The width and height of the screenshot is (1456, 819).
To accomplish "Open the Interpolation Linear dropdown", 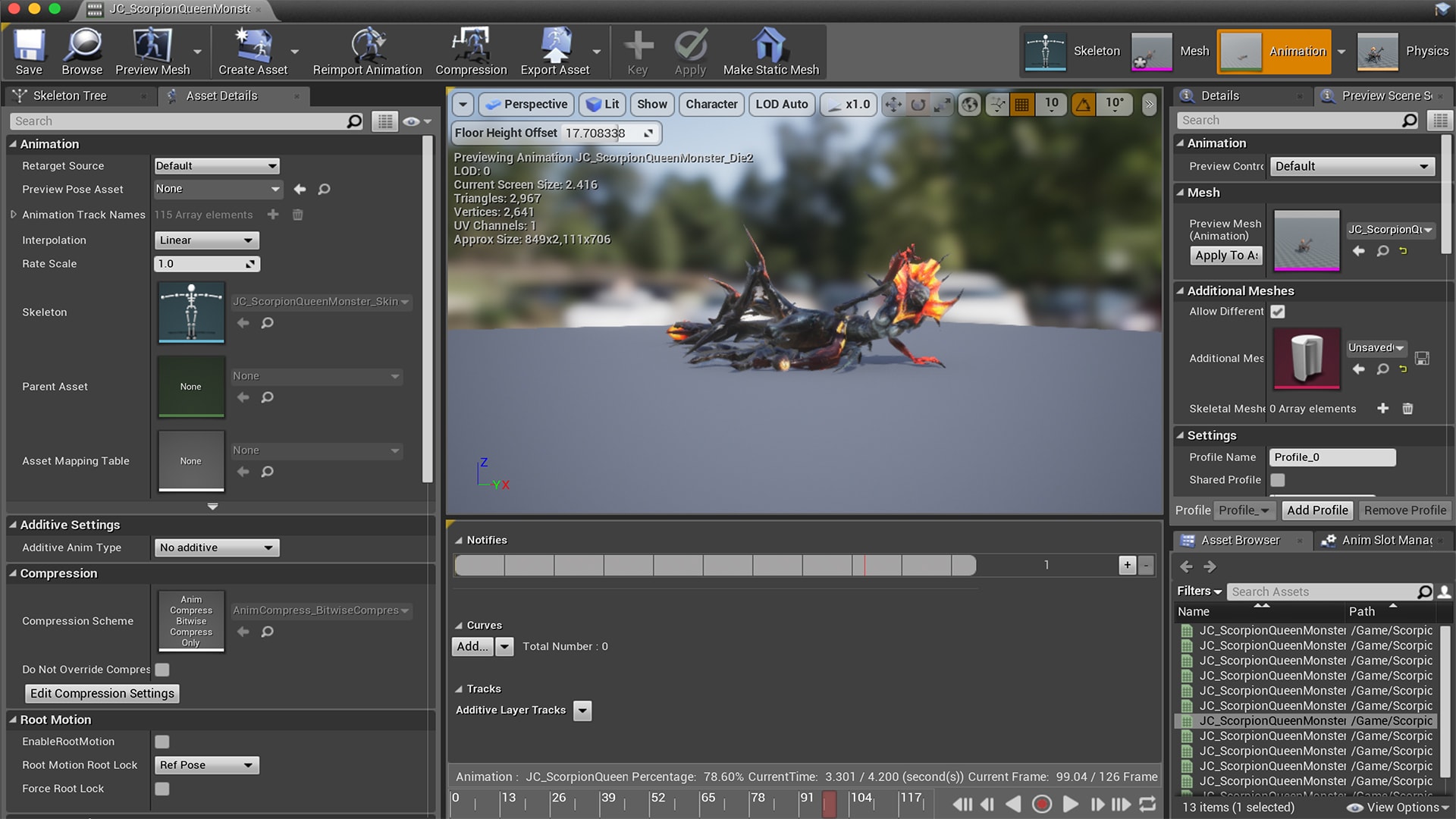I will (x=206, y=240).
